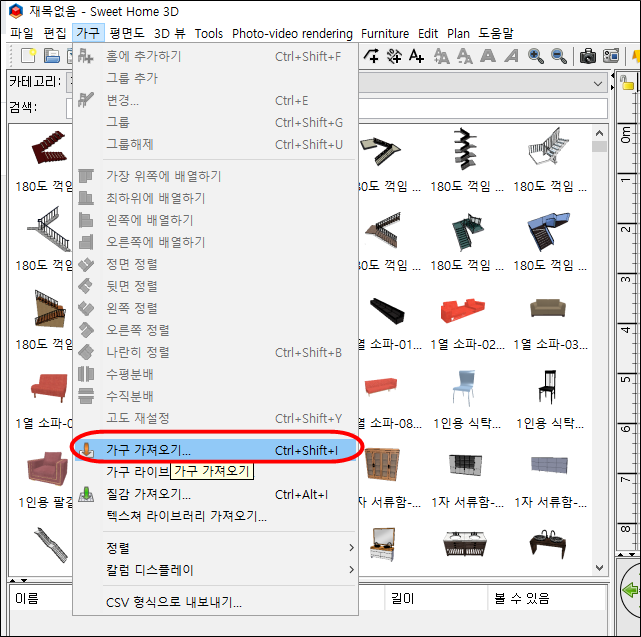The image size is (641, 637).
Task: Click the Sweet Home 3D app logo
Action: coord(16,11)
